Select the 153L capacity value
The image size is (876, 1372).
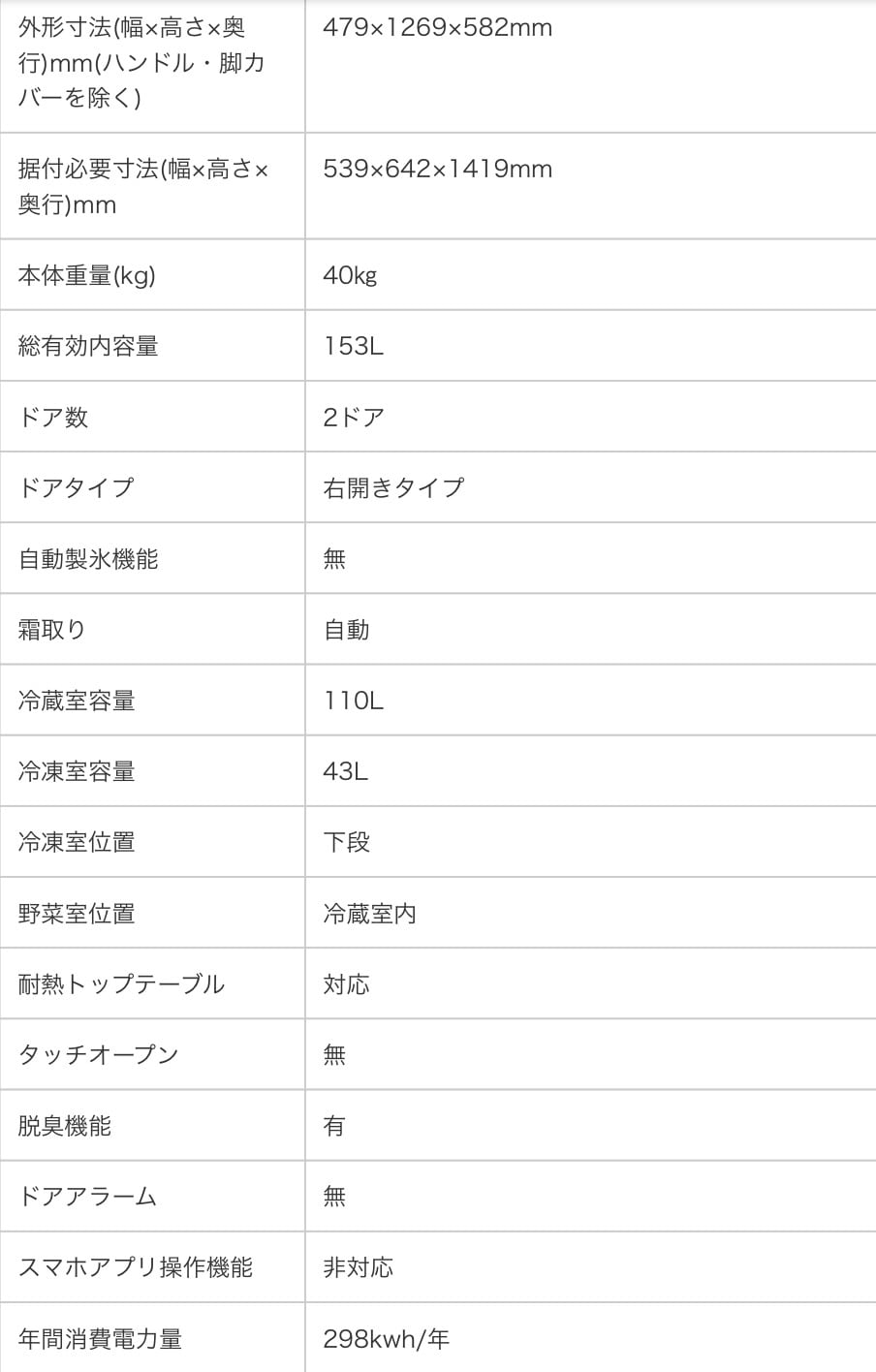pos(354,347)
